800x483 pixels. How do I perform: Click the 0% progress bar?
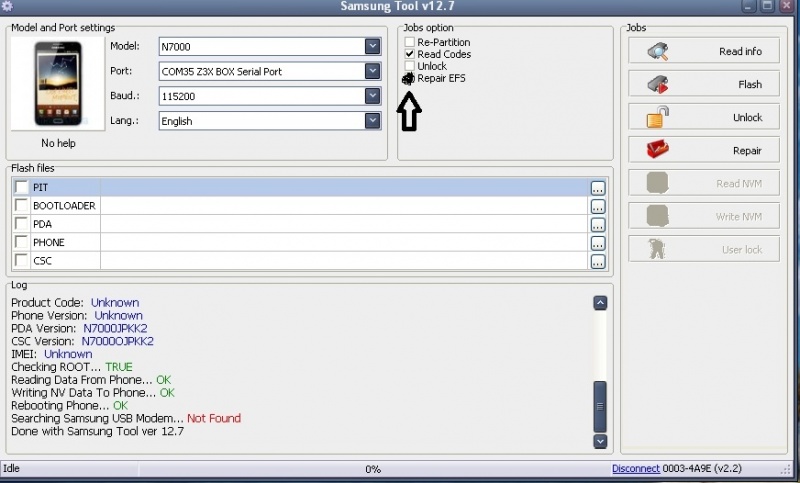(x=373, y=469)
